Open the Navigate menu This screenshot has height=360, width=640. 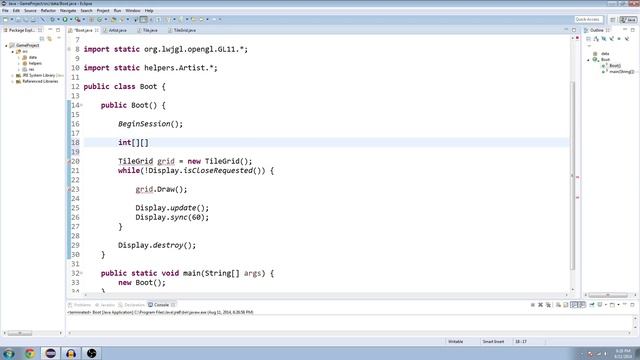coord(68,11)
